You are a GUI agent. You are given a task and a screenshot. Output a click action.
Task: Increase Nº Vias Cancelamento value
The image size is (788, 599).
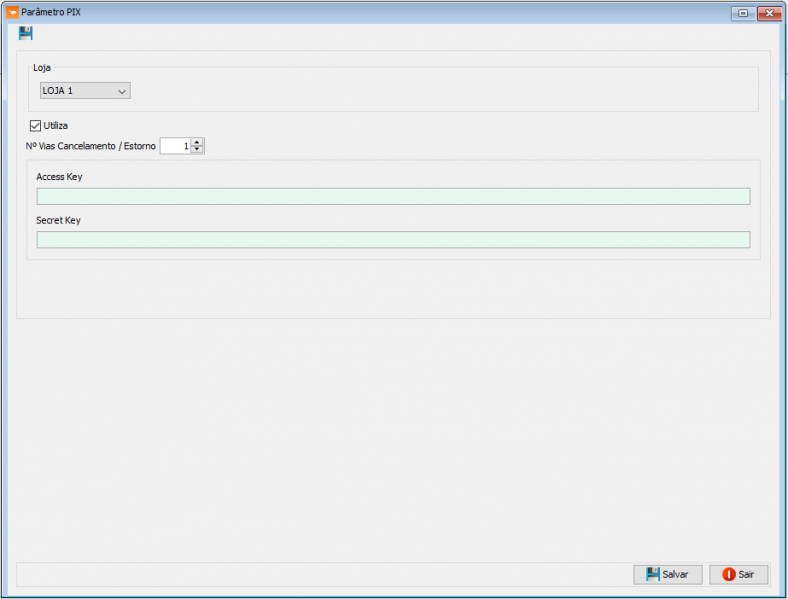pyautogui.click(x=198, y=142)
